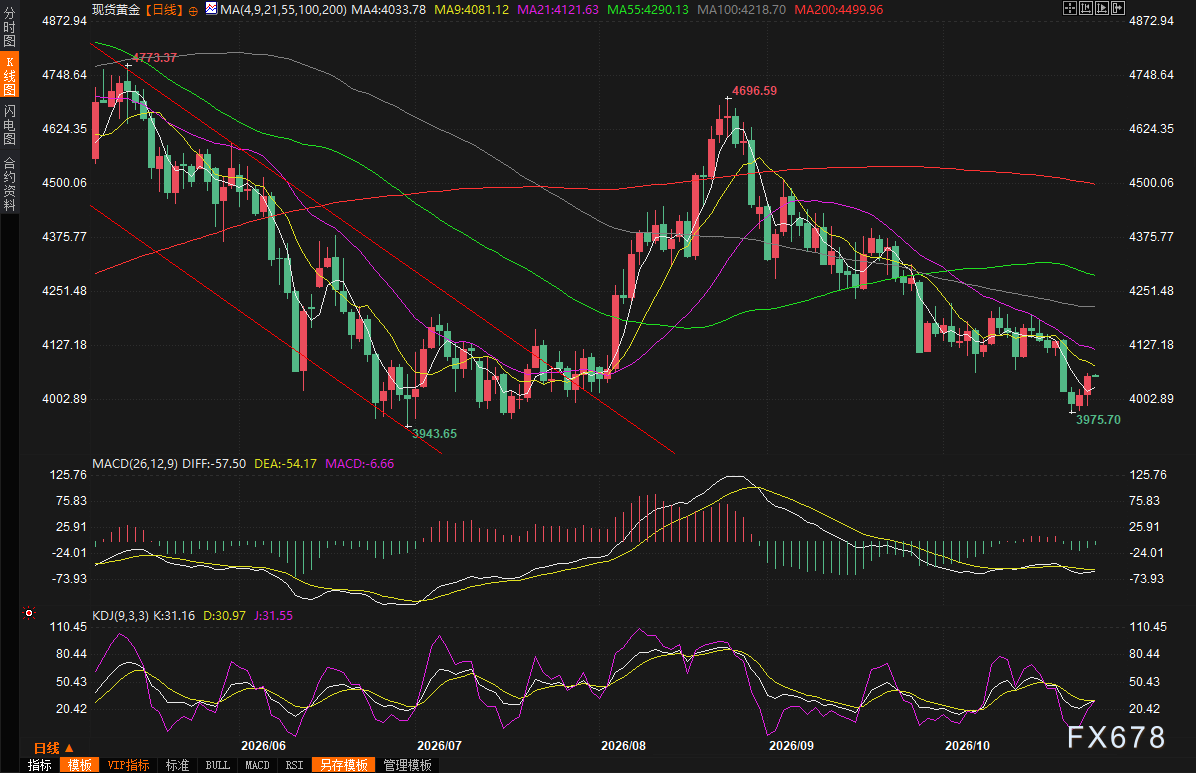Choose the 标准 template
Viewport: 1196px width, 773px height.
click(177, 765)
